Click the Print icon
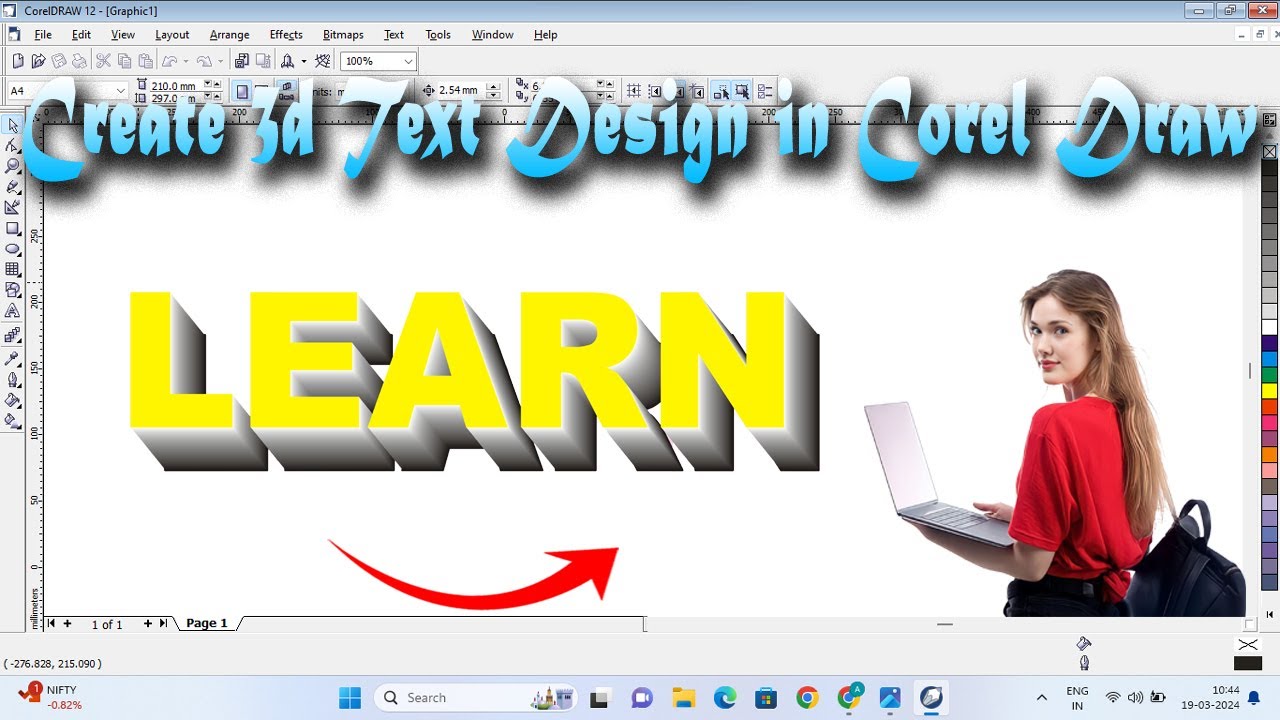Image resolution: width=1280 pixels, height=720 pixels. point(80,61)
